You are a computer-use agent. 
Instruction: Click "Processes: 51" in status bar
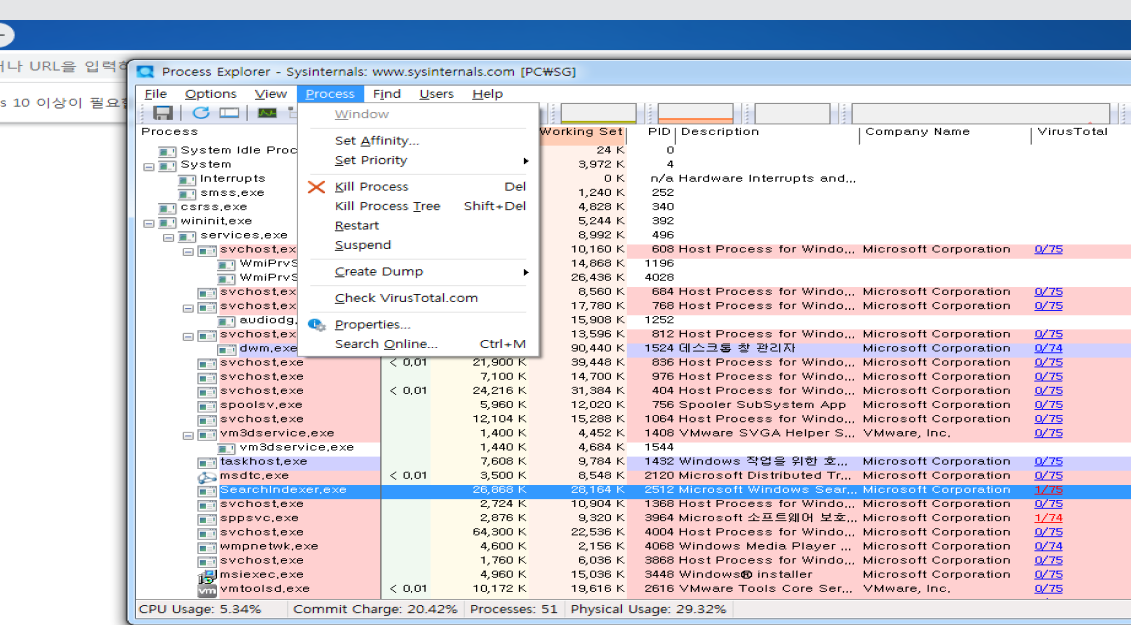click(x=514, y=609)
